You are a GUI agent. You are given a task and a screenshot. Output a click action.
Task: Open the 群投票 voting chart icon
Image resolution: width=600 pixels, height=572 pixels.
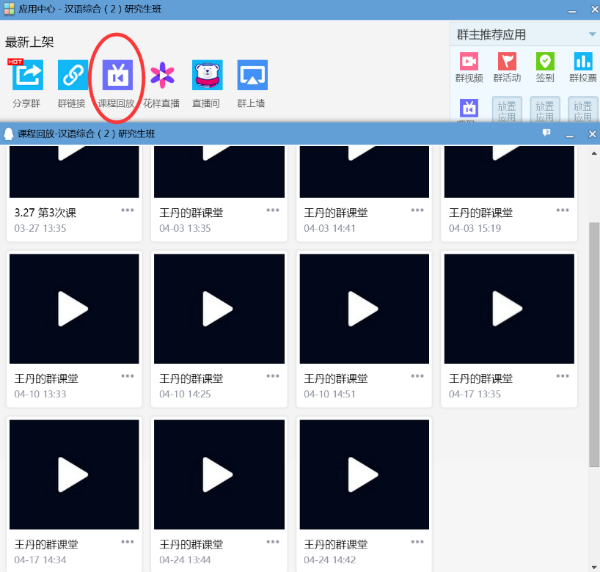(x=582, y=64)
